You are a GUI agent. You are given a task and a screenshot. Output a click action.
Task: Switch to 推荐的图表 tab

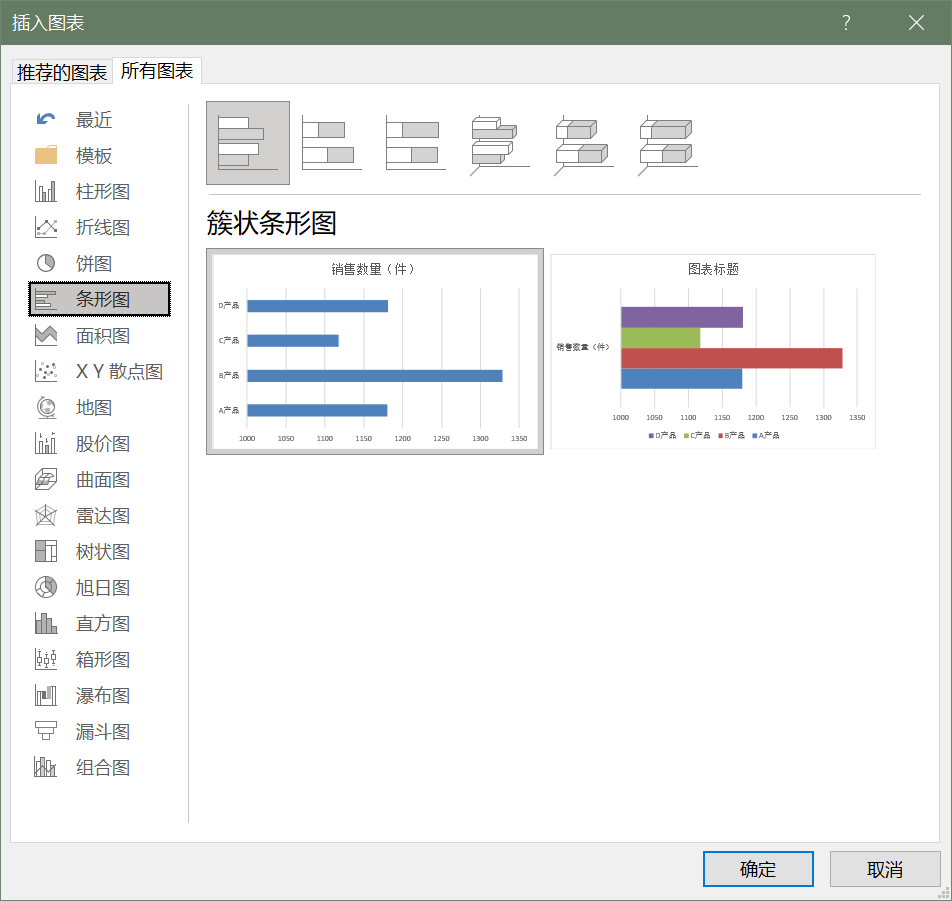62,72
